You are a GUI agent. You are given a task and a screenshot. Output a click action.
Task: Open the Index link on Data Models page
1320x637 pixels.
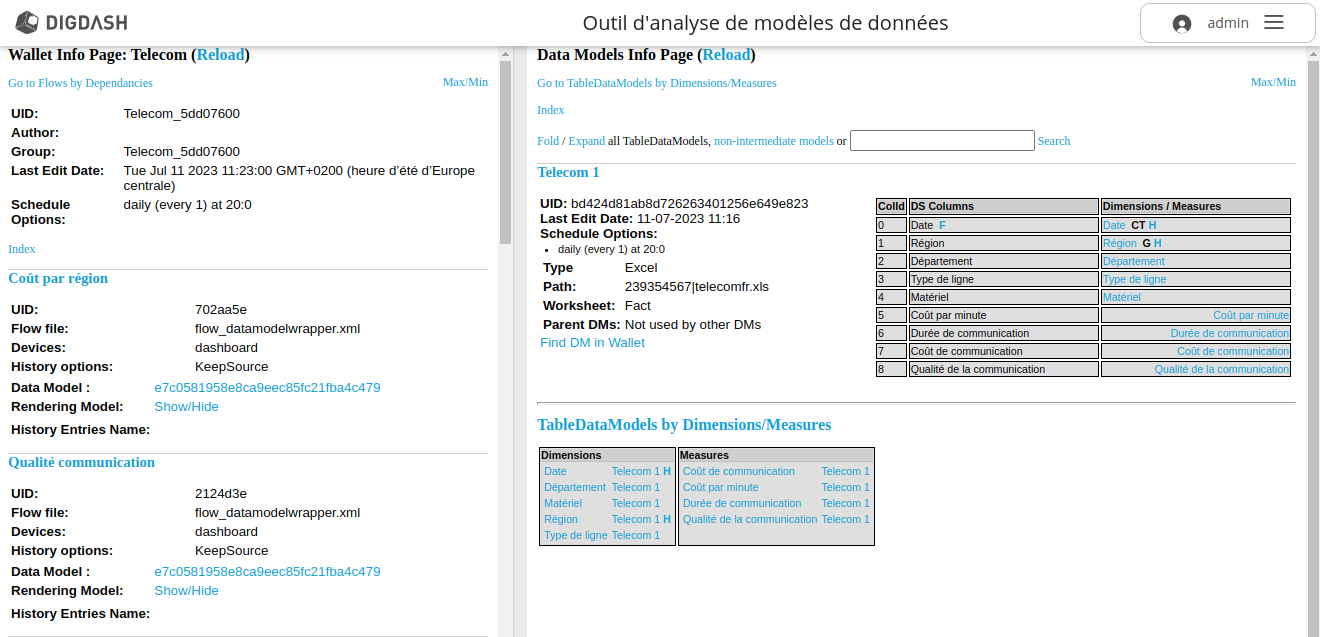(x=550, y=110)
